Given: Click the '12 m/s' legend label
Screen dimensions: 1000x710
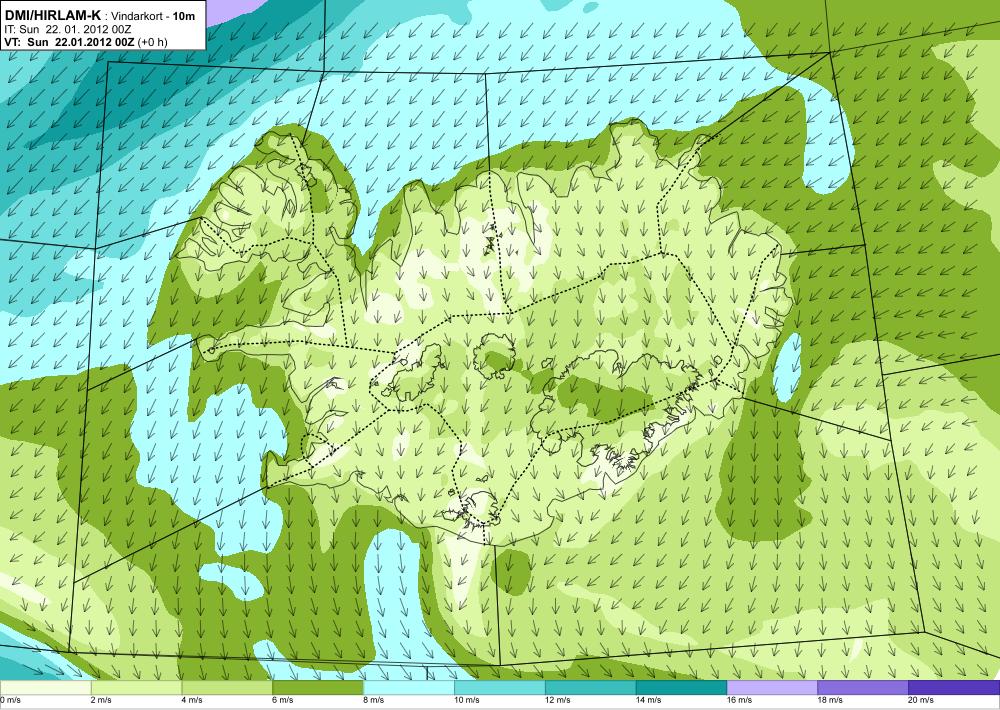Looking at the screenshot, I should (558, 700).
